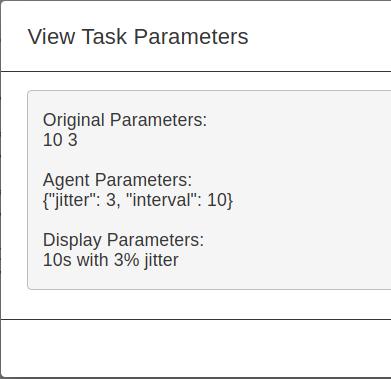Click the View Task Parameters dialog title
Viewport: 391px width, 379px height.
click(138, 37)
